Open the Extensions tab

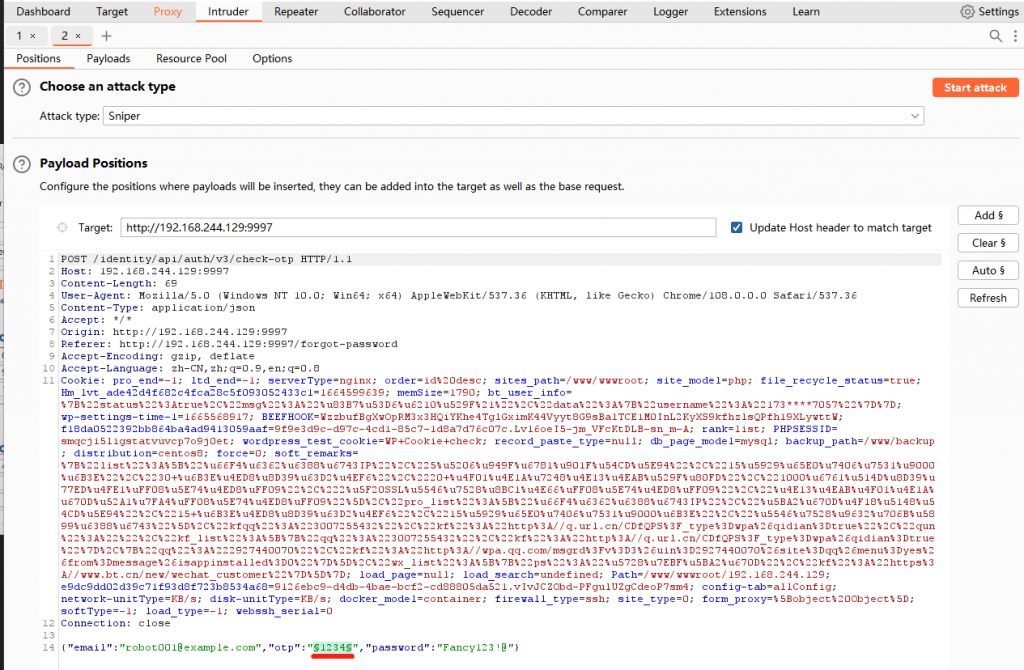coord(740,12)
